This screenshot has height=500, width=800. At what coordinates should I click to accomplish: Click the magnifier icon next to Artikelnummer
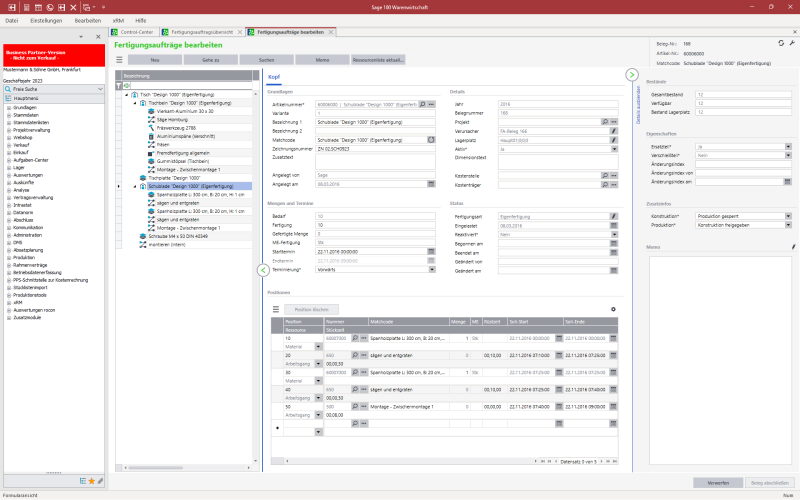click(x=422, y=104)
